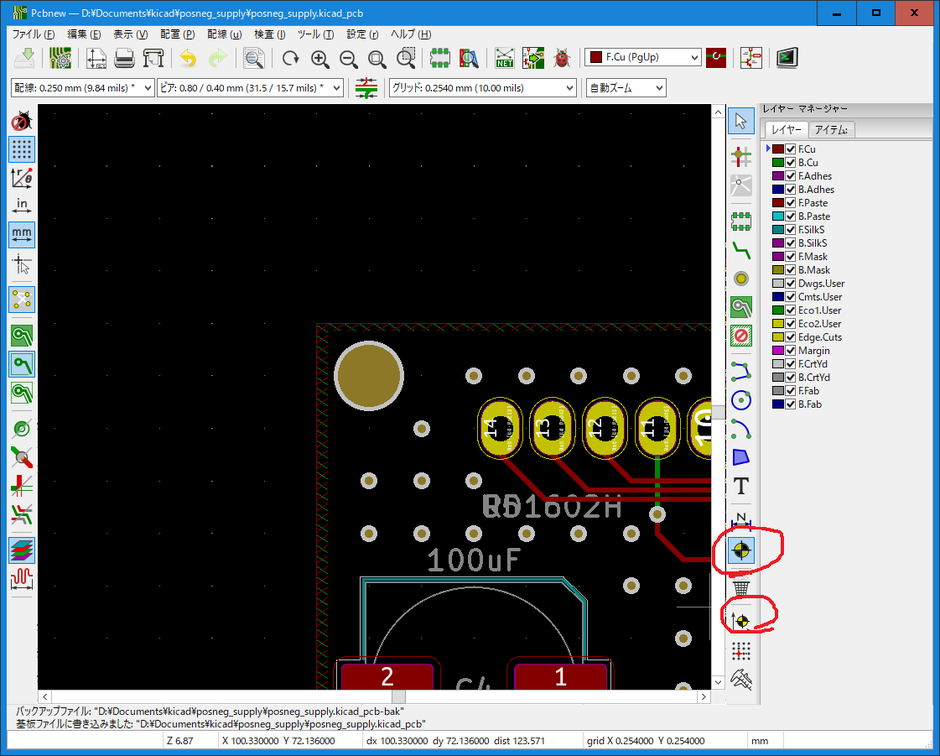Switch to the レイヤー tab
This screenshot has width=940, height=756.
point(786,129)
